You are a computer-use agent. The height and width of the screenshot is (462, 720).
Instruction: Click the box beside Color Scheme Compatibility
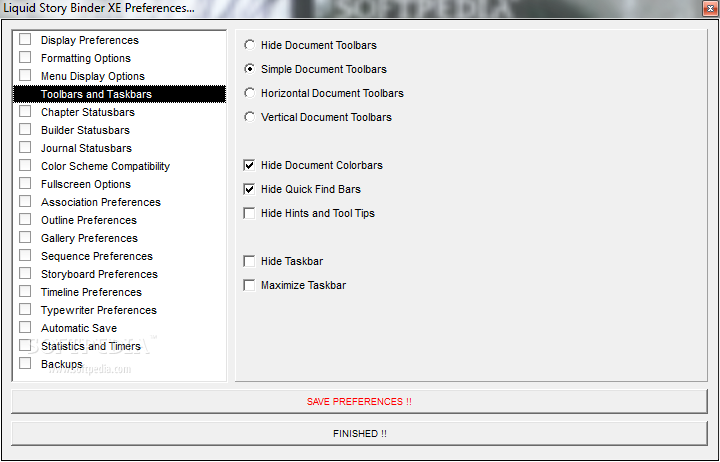pyautogui.click(x=25, y=165)
